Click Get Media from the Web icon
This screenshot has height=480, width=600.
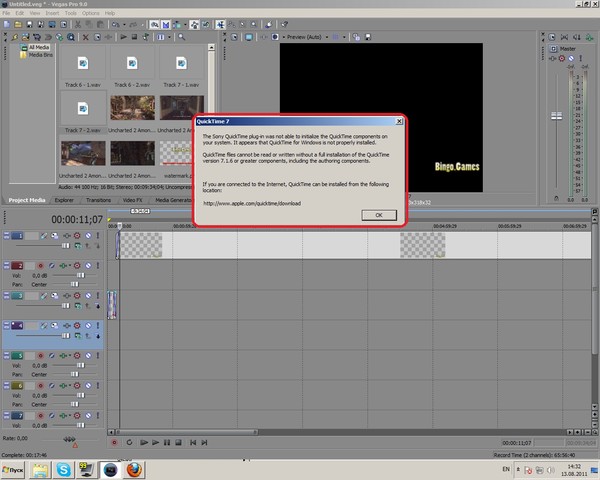pyautogui.click(x=59, y=37)
